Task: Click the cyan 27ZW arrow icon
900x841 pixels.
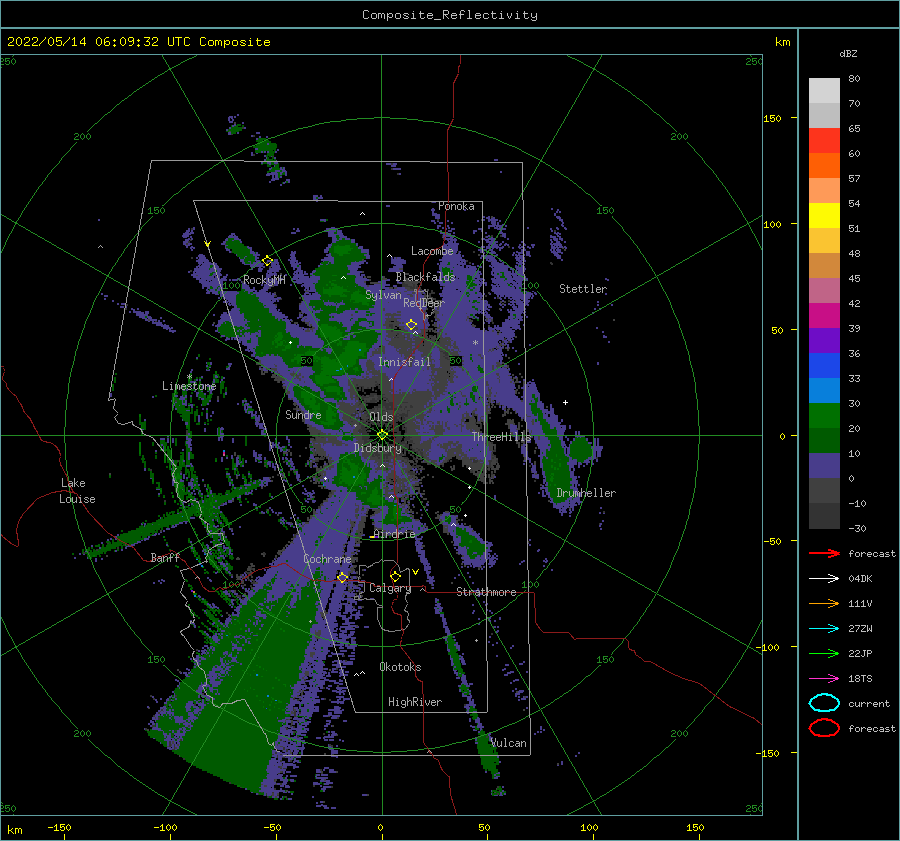Action: (824, 629)
